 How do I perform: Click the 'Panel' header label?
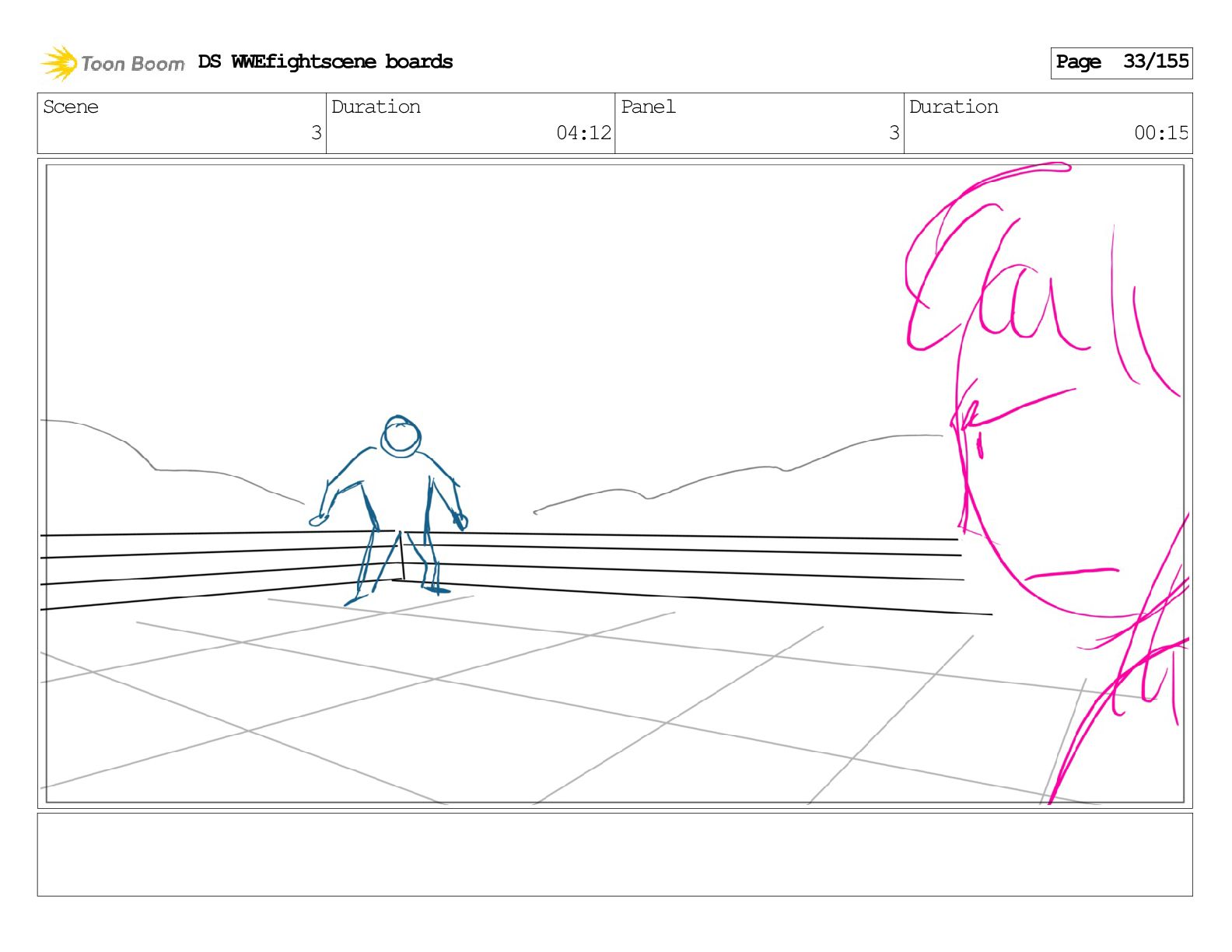(648, 107)
